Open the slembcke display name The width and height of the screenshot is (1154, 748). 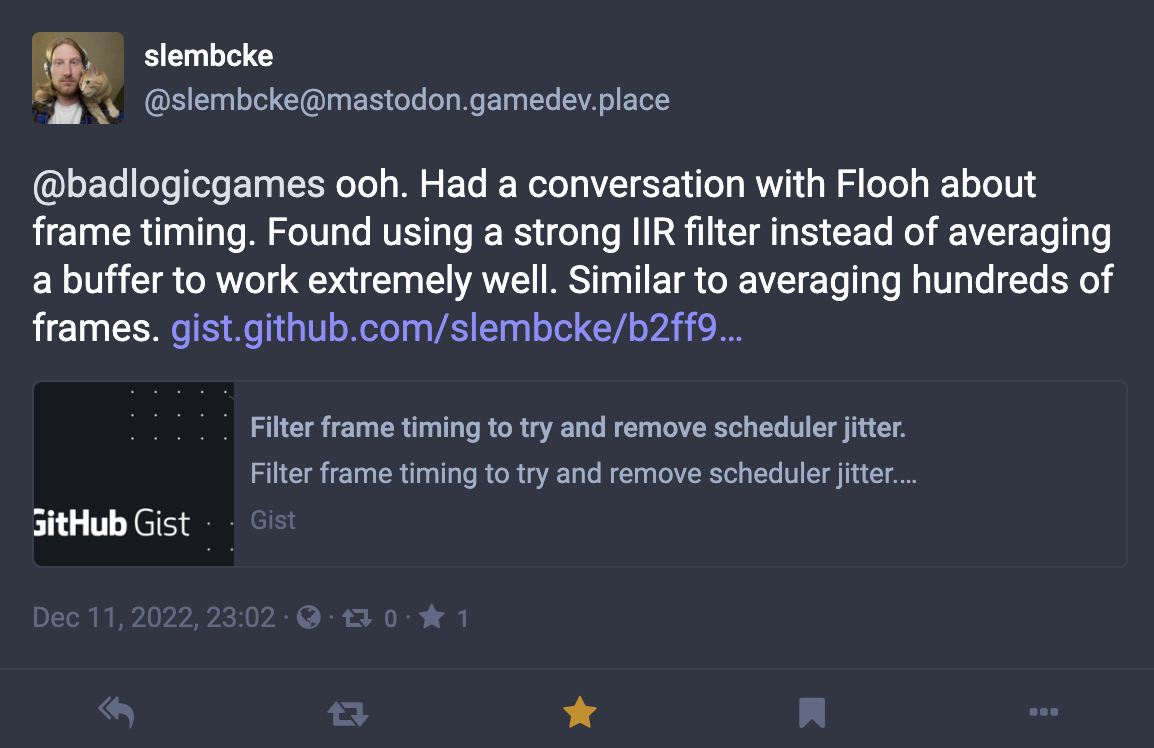(208, 56)
